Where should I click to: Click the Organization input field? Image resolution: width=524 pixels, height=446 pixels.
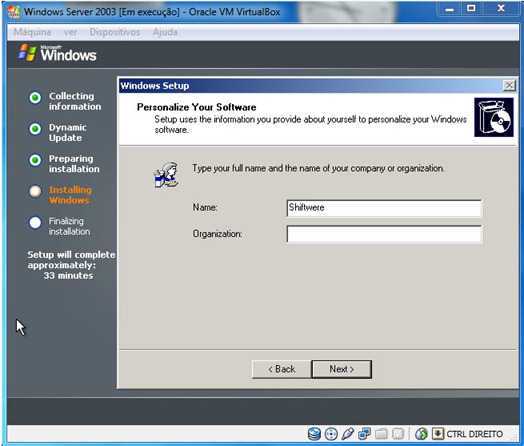tap(384, 234)
